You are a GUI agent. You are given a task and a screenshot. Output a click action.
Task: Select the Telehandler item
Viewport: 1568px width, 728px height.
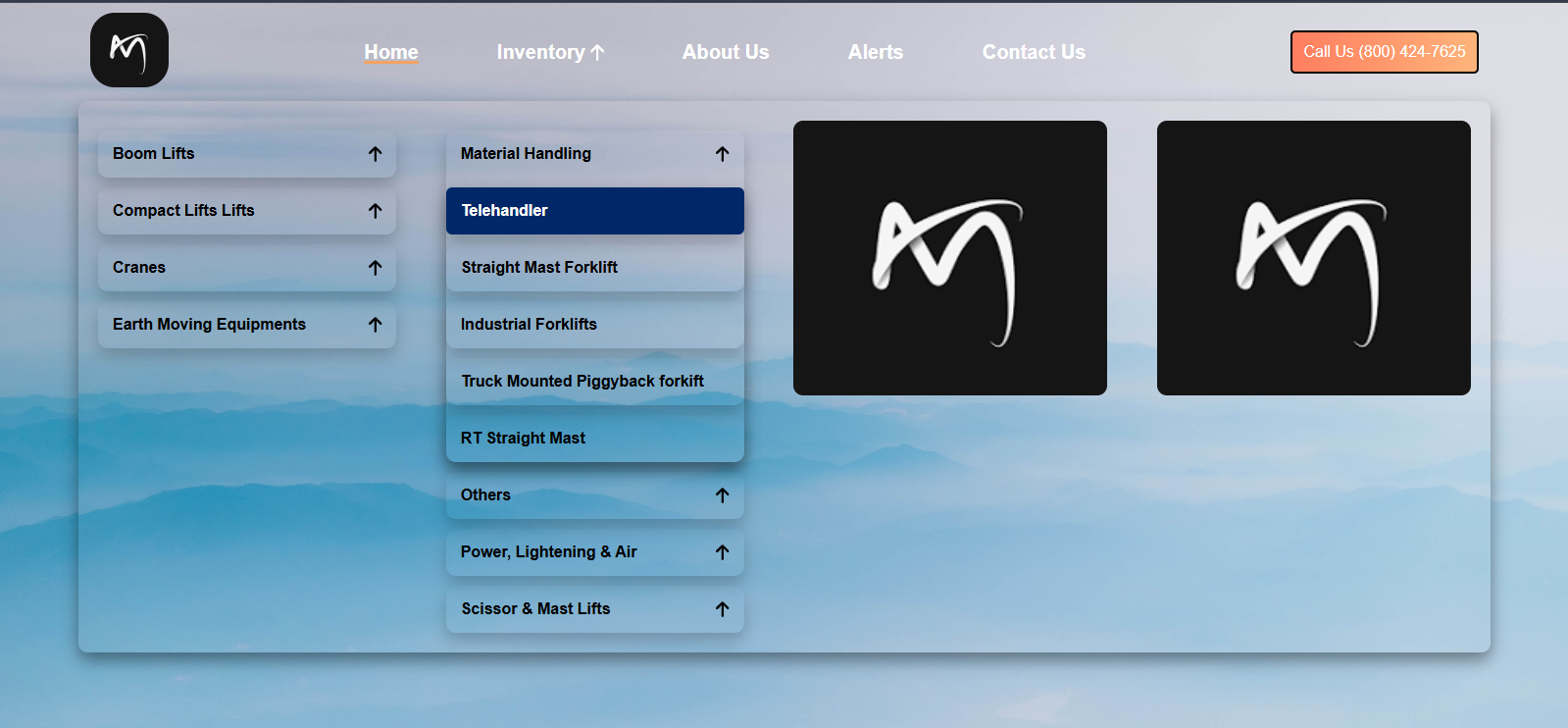coord(595,211)
